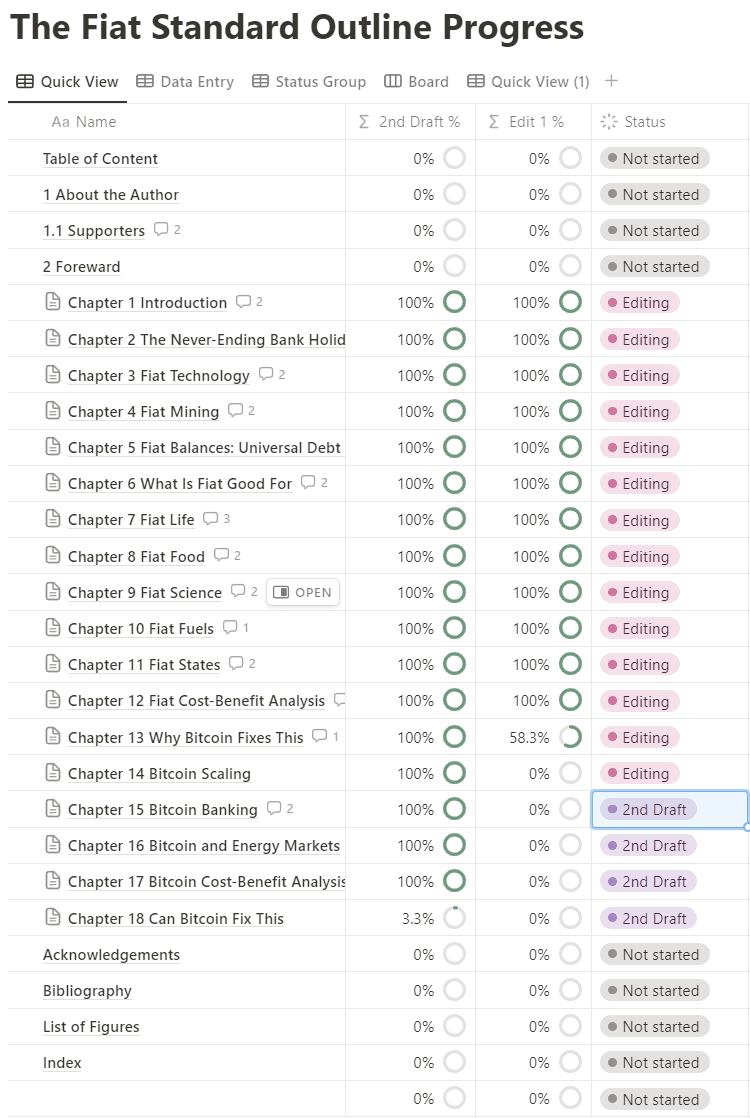750x1119 pixels.
Task: Open comments on Chapter 10 Fiat Fuels
Action: [x=235, y=628]
